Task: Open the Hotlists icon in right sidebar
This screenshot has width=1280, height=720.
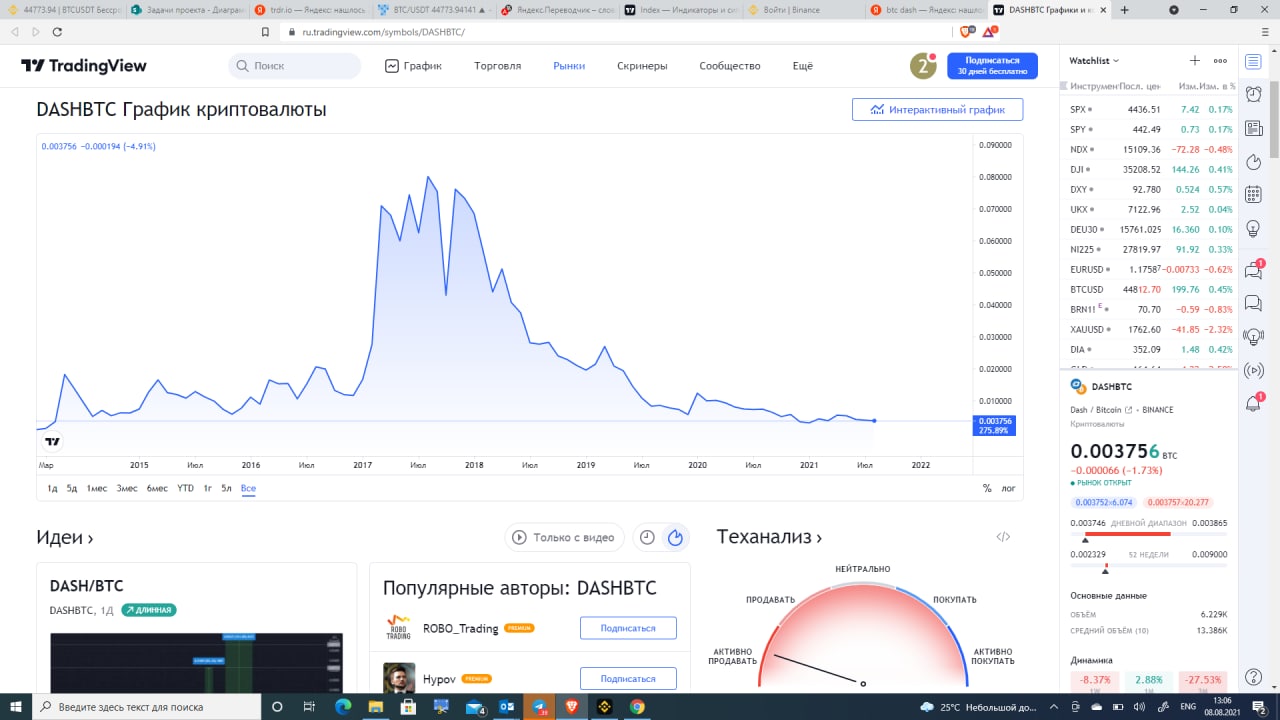Action: (1253, 162)
